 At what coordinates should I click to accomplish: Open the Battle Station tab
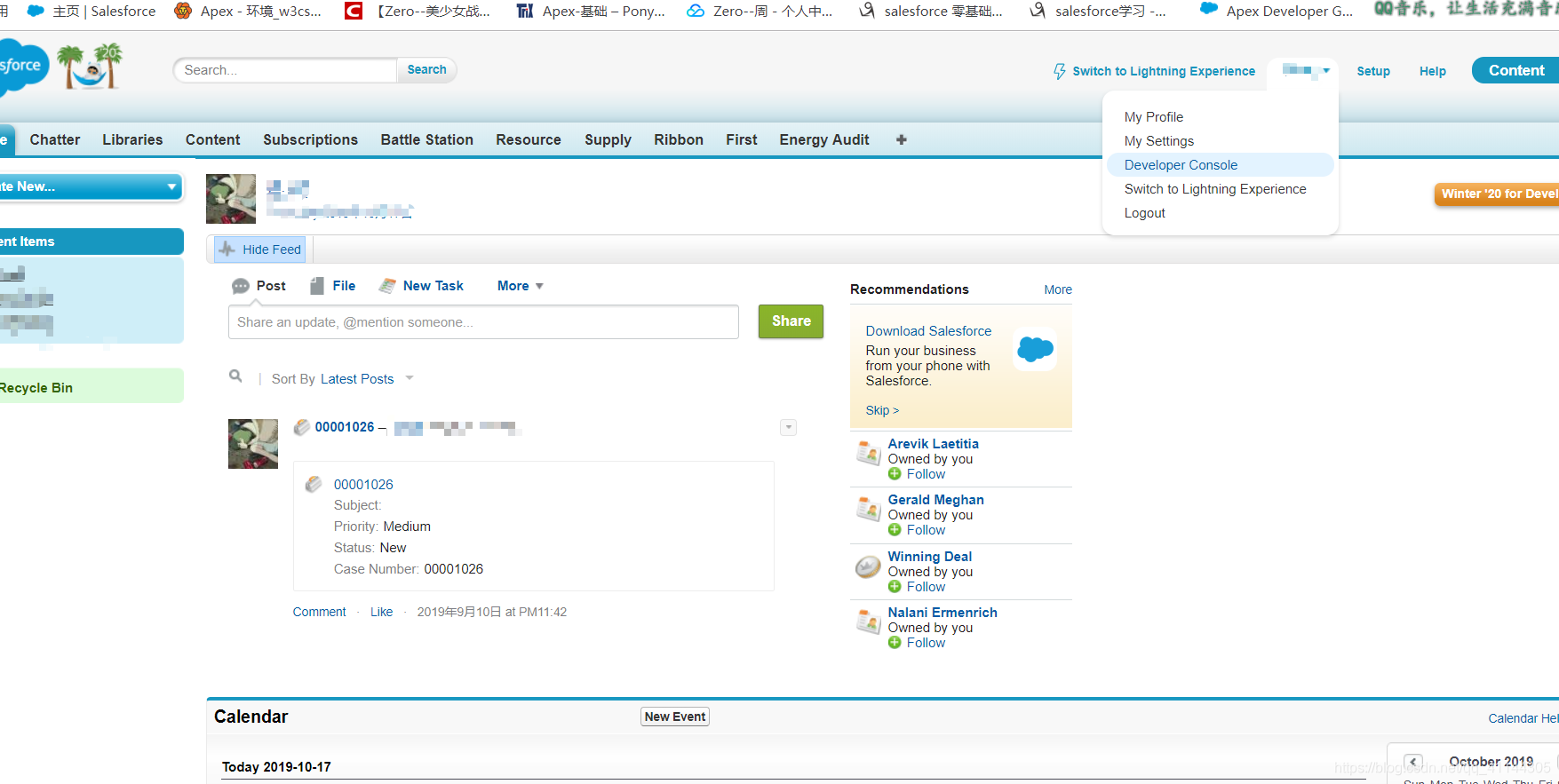427,139
